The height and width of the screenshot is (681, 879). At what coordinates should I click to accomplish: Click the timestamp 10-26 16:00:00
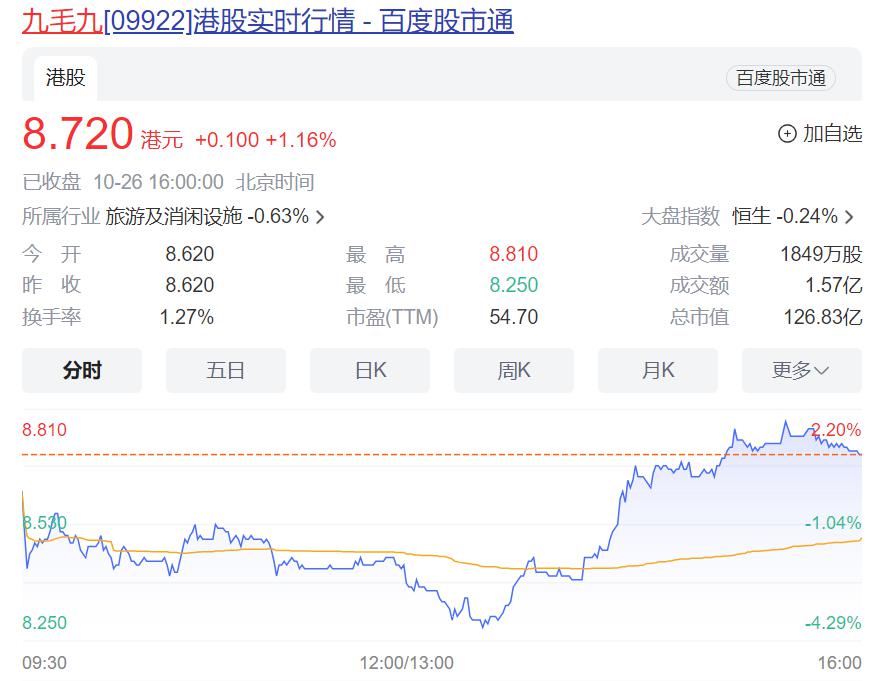pos(158,182)
